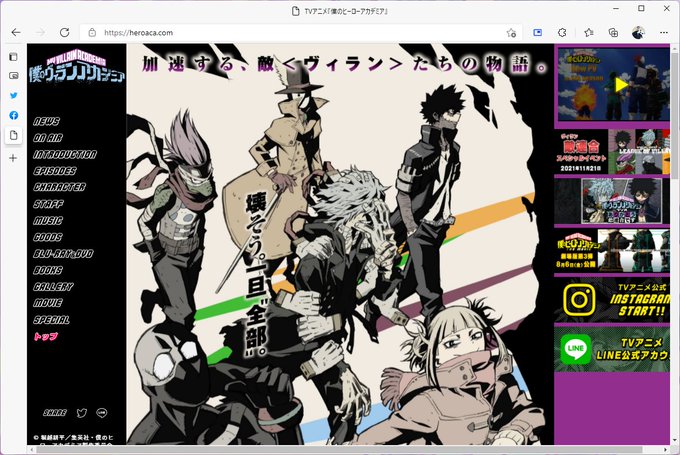Go to the BOOKS page
This screenshot has width=680, height=455.
coord(48,270)
